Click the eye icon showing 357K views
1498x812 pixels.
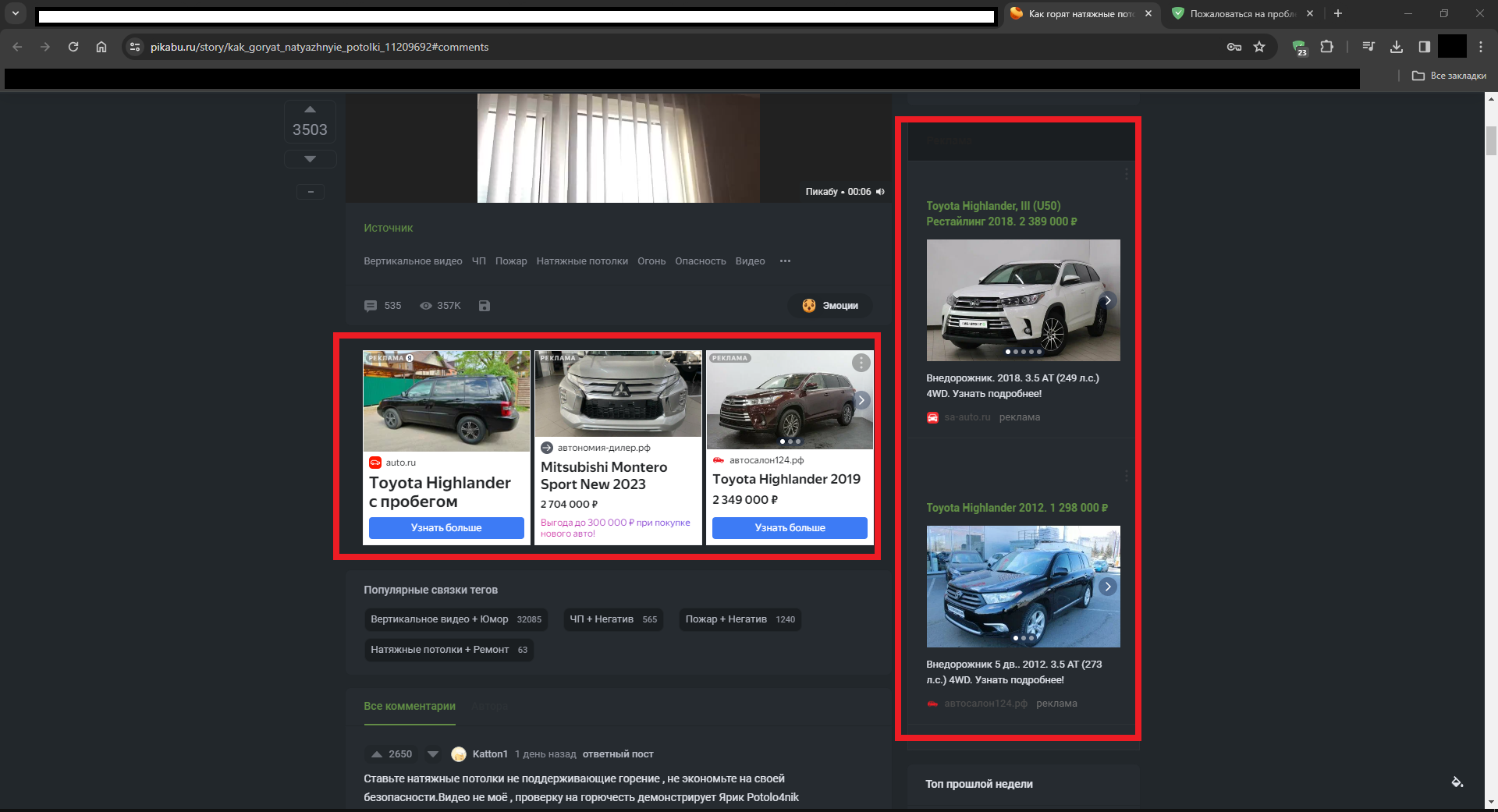[425, 305]
